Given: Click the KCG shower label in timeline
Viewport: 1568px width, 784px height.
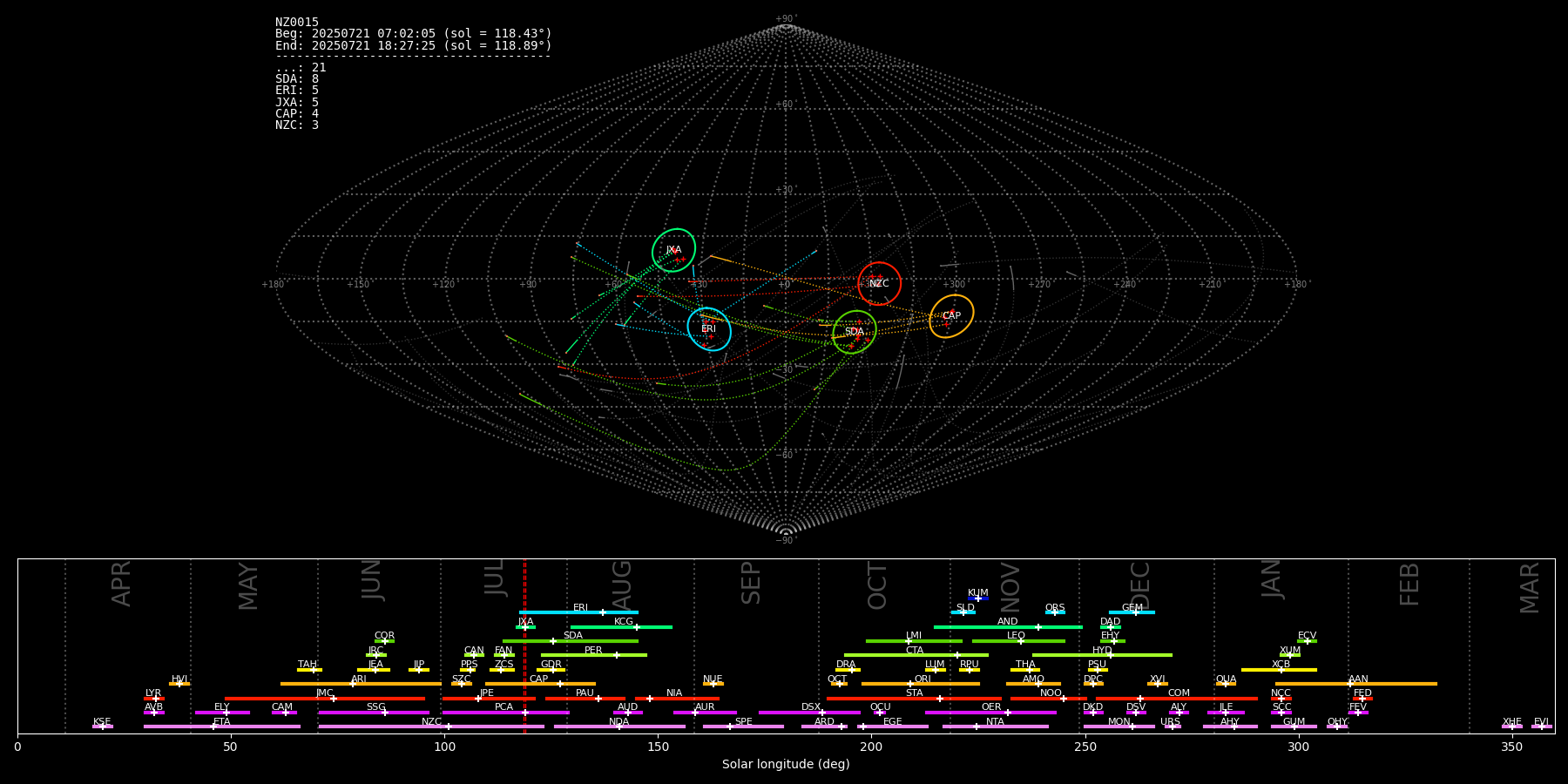Looking at the screenshot, I should pyautogui.click(x=624, y=622).
